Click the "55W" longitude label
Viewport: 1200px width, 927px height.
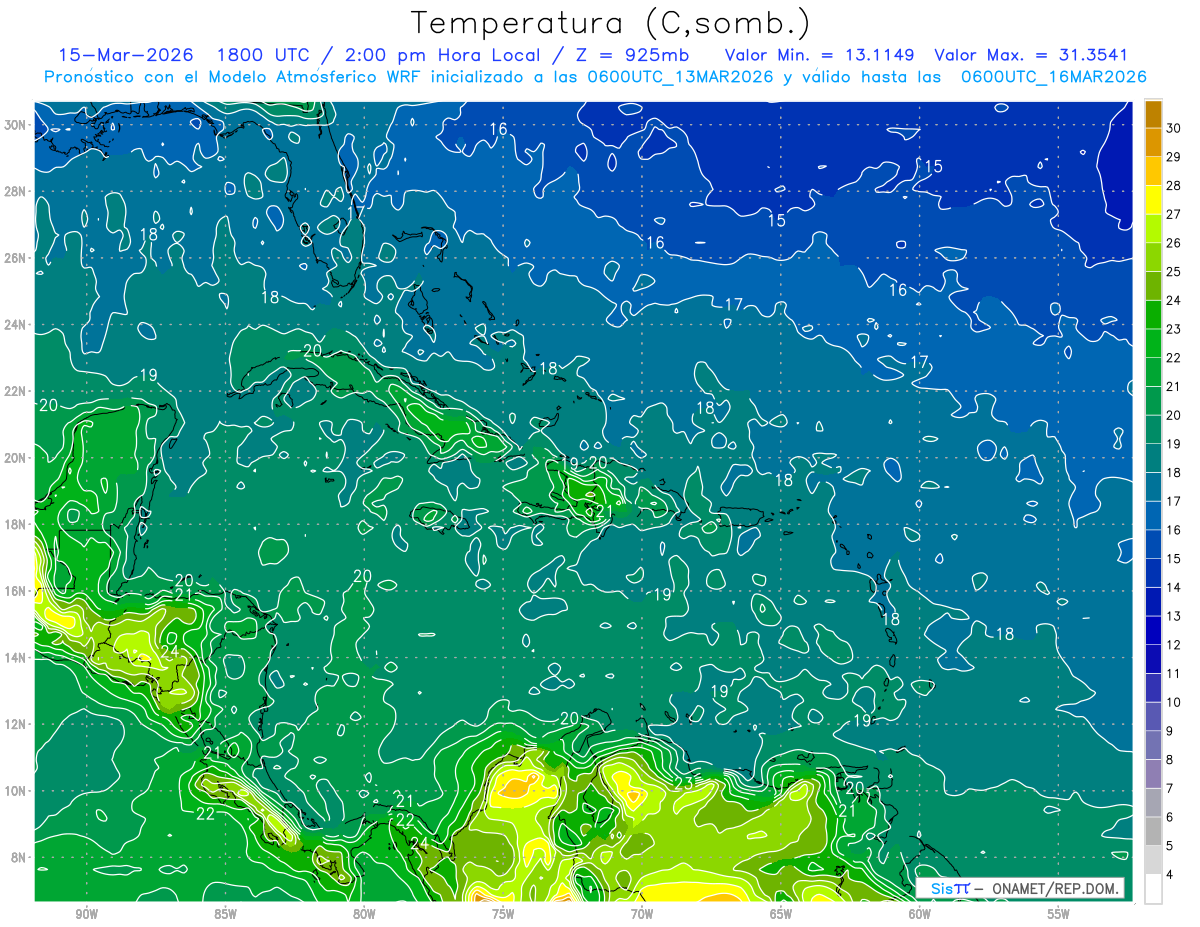(x=1058, y=914)
